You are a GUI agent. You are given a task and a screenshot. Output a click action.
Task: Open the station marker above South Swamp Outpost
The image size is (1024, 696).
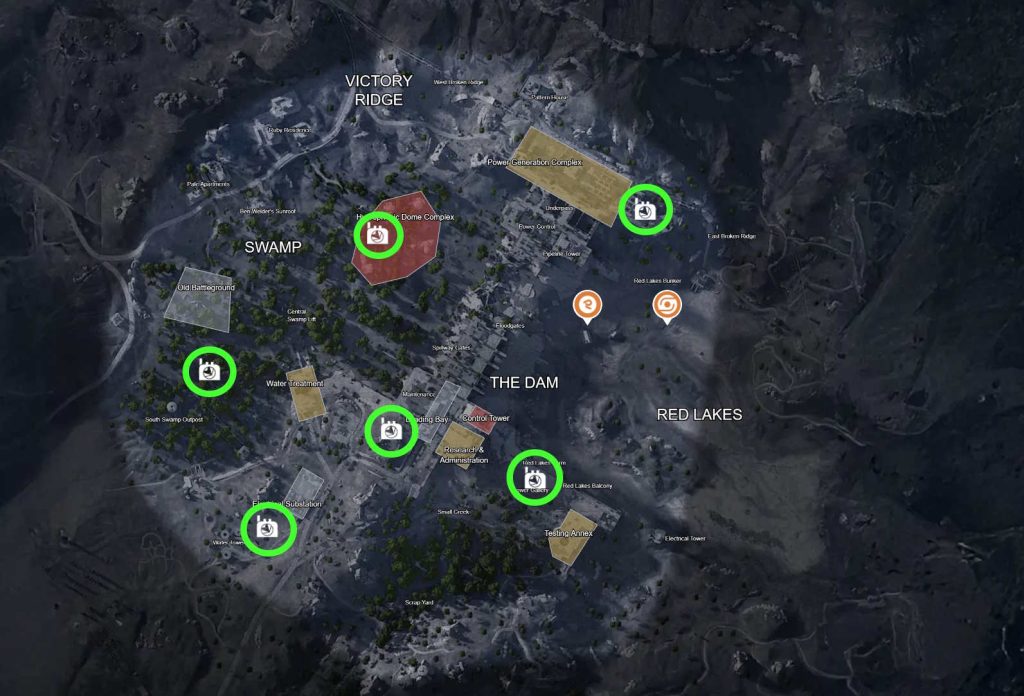coord(209,372)
